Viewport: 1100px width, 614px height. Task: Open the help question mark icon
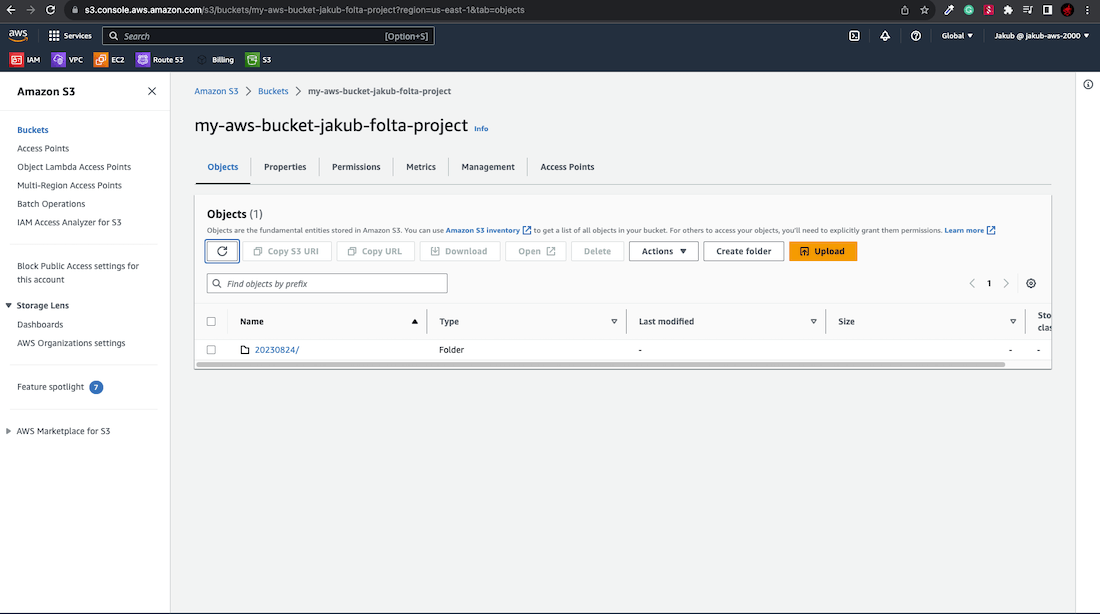[x=916, y=36]
